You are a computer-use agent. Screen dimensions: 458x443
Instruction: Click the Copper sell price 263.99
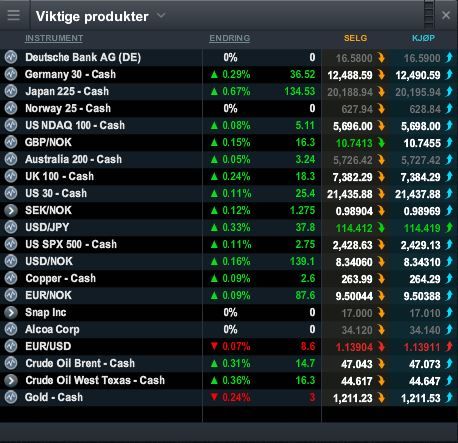coord(357,279)
